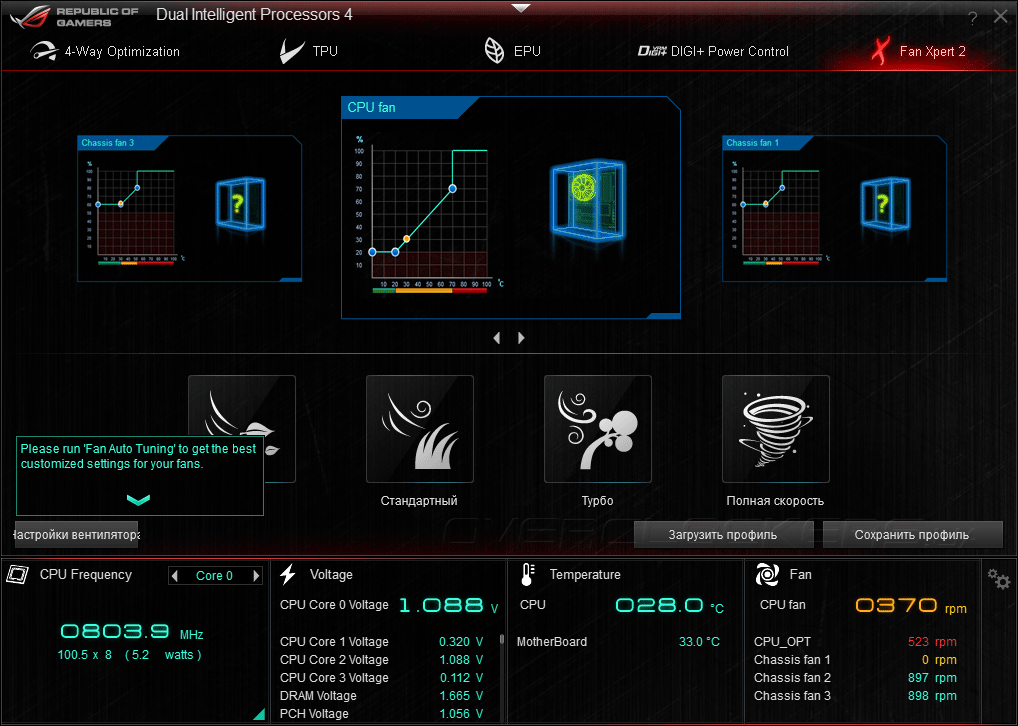Select the Fan Xpert 2 tab
This screenshot has height=726, width=1018.
point(918,51)
